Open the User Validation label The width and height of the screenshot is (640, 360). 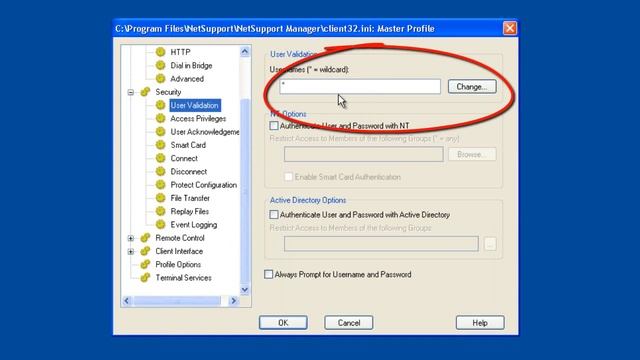(195, 105)
